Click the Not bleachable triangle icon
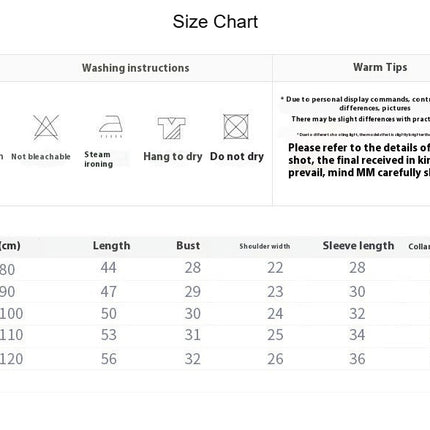Viewport: 430px width, 430px height. click(x=46, y=127)
